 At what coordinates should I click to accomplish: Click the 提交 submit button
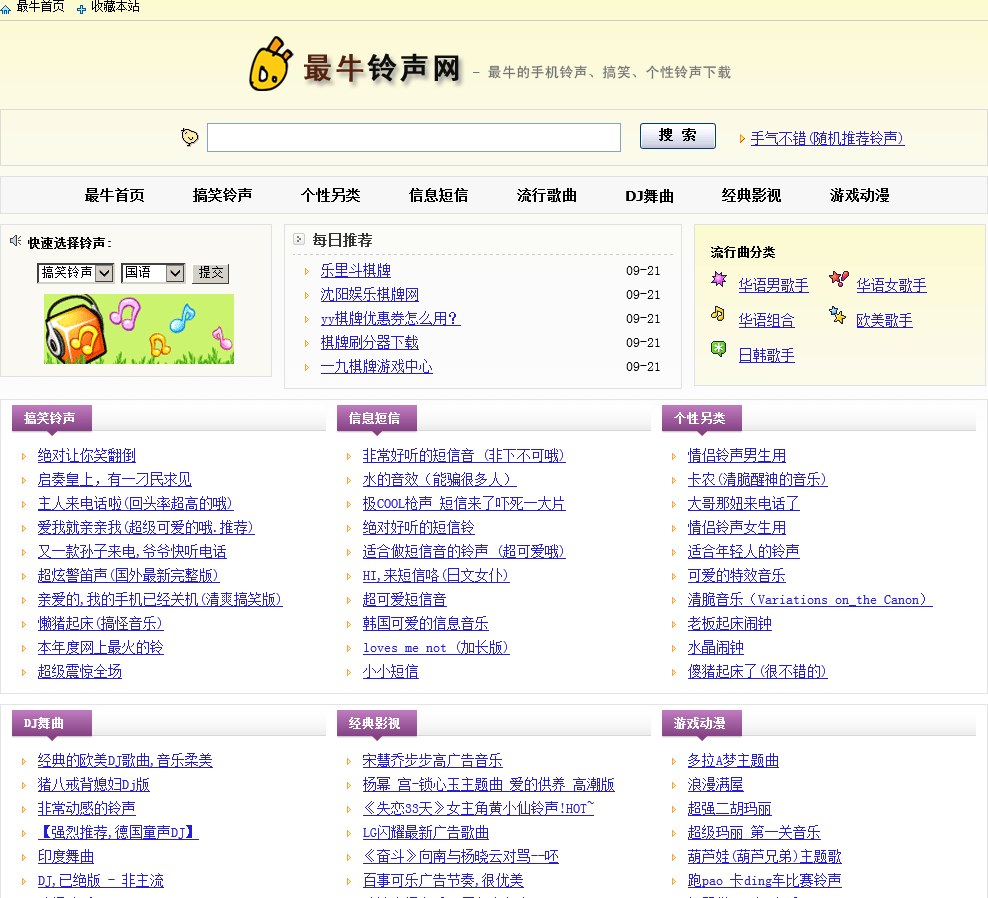coord(210,273)
